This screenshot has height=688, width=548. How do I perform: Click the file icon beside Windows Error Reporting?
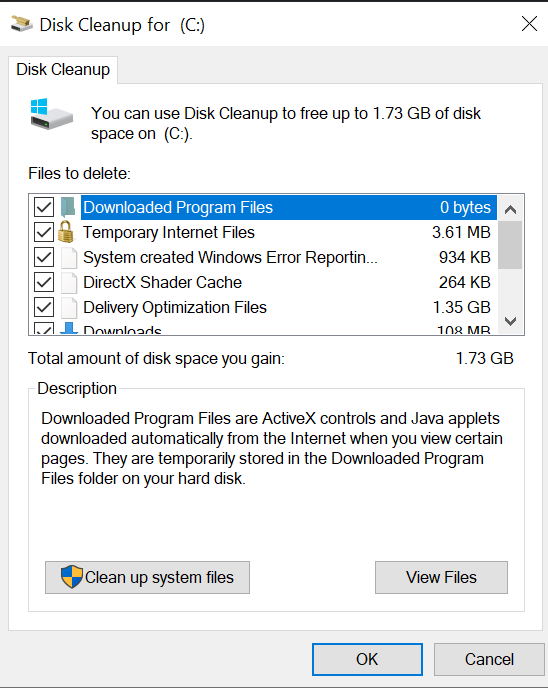point(69,258)
